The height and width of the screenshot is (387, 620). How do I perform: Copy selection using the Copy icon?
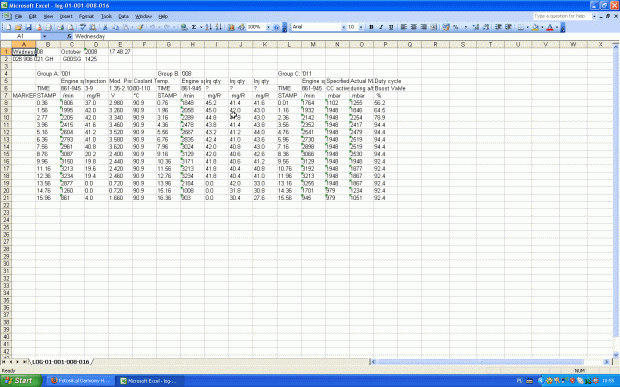pos(115,27)
